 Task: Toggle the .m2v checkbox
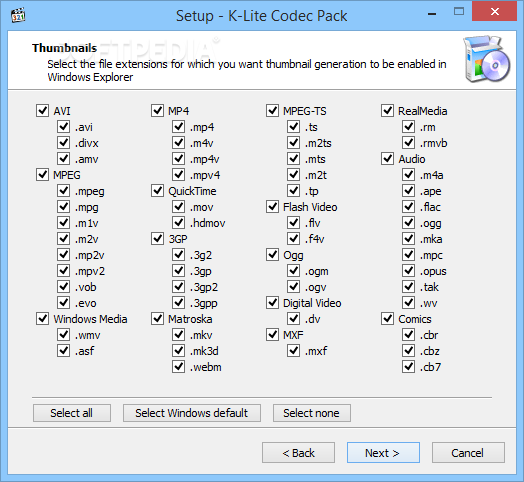click(x=63, y=239)
